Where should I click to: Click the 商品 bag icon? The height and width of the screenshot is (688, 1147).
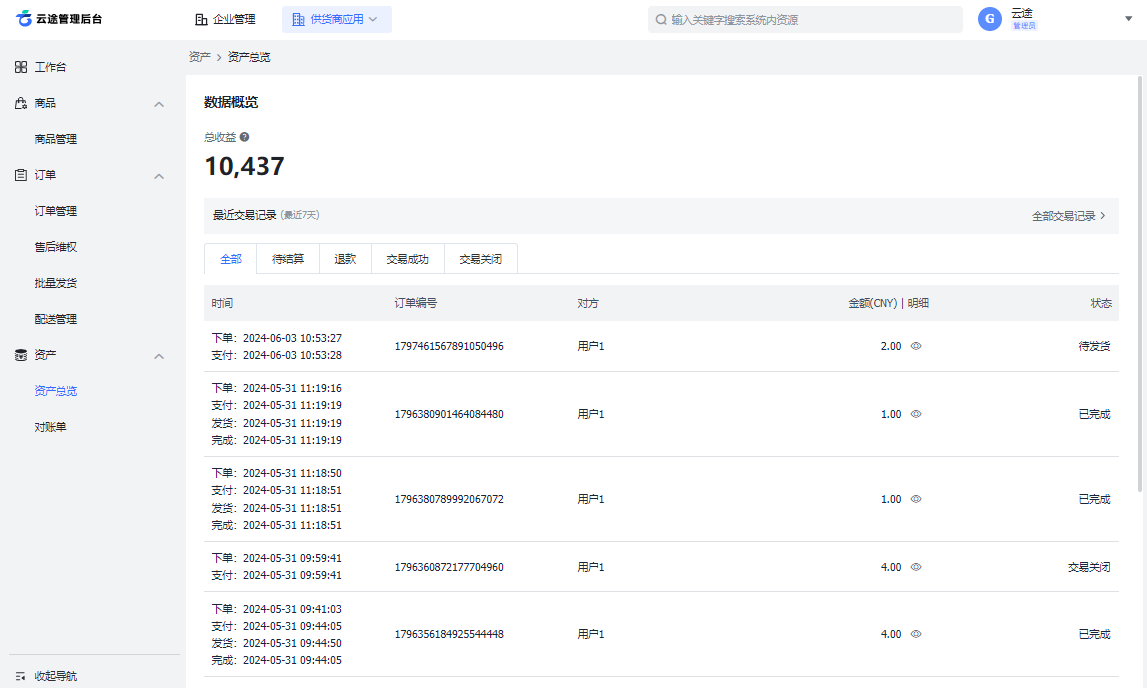coord(20,103)
